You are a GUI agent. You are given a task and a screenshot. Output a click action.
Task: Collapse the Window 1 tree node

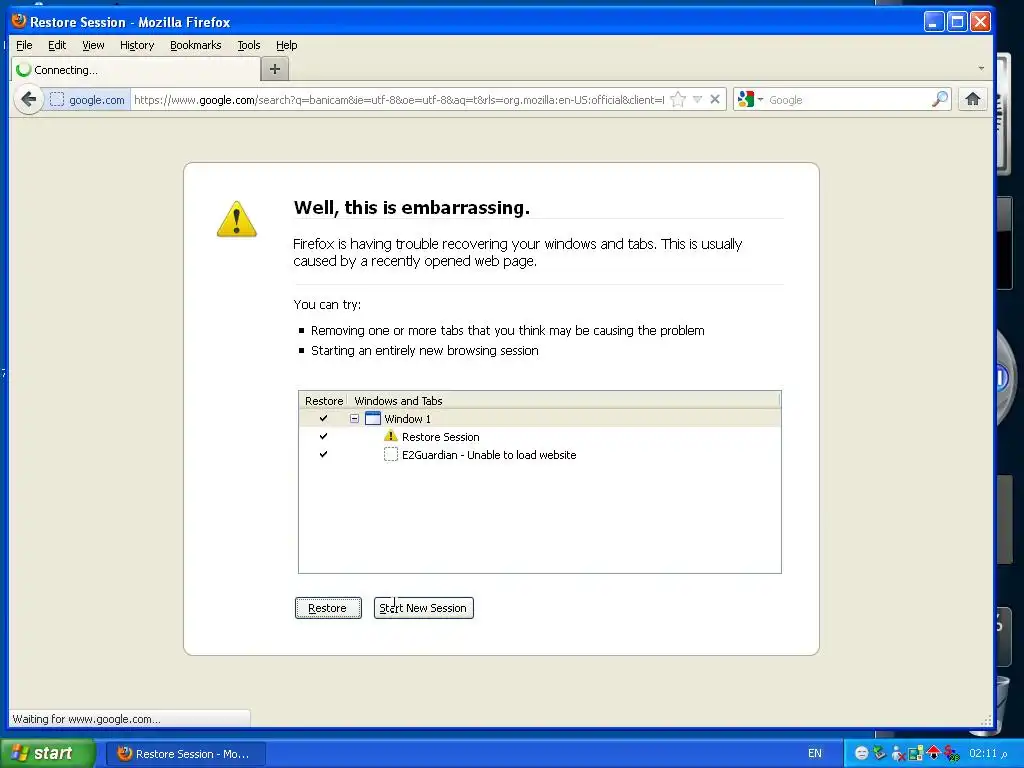coord(354,419)
